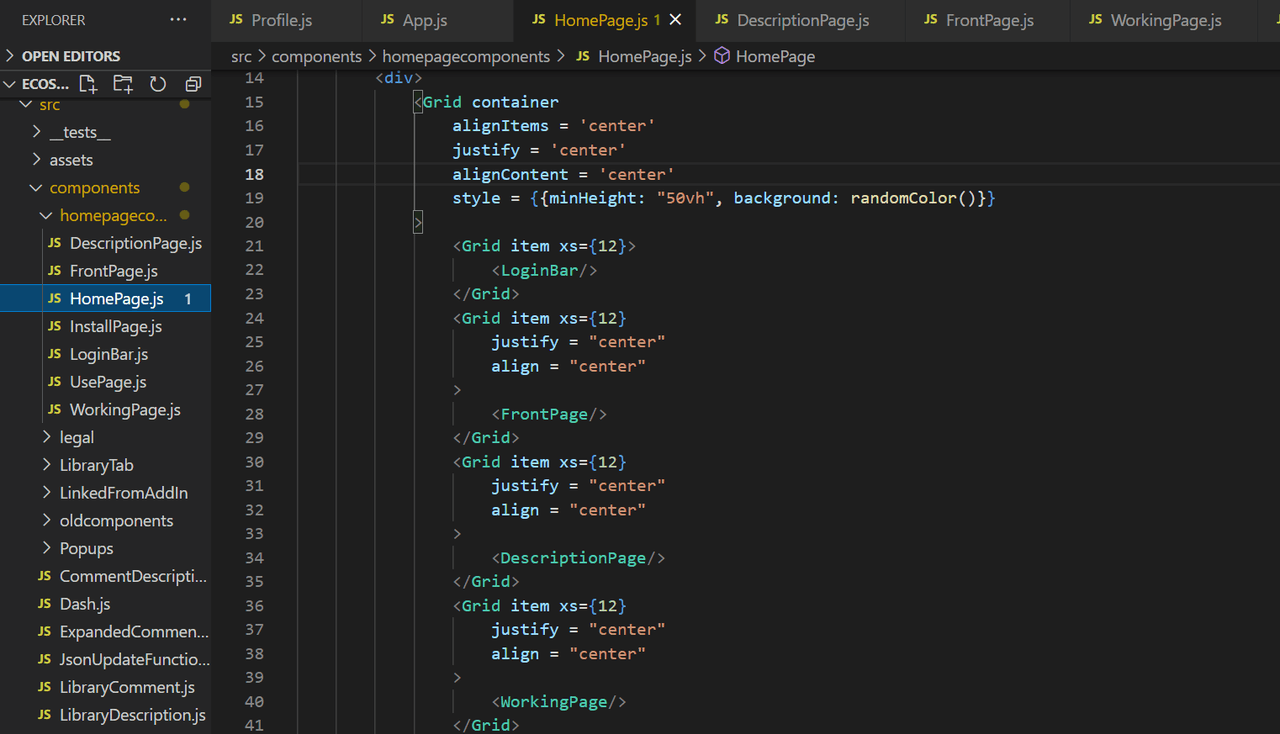The width and height of the screenshot is (1280, 734).
Task: Expand the Popups folder
Action: (46, 548)
